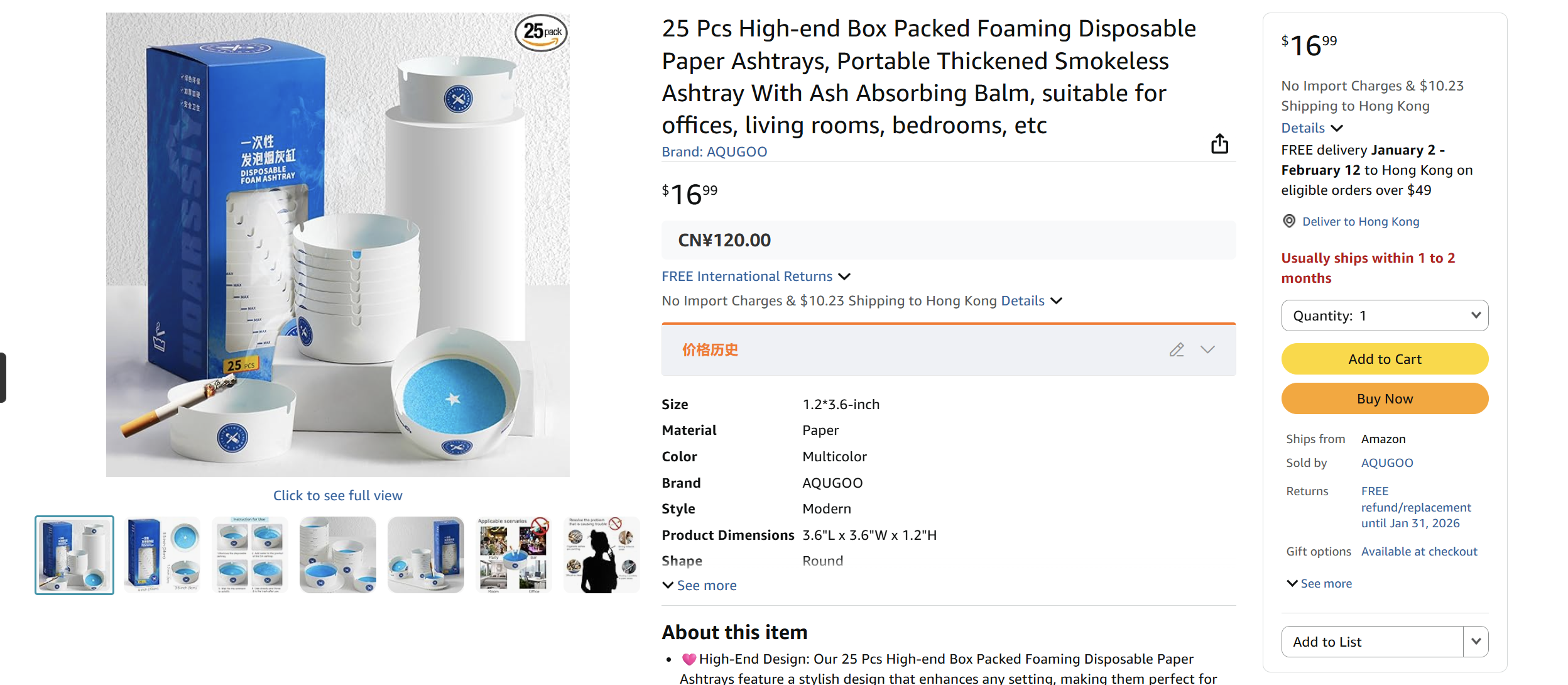
Task: Click the pencil edit icon on price history
Action: (x=1177, y=349)
